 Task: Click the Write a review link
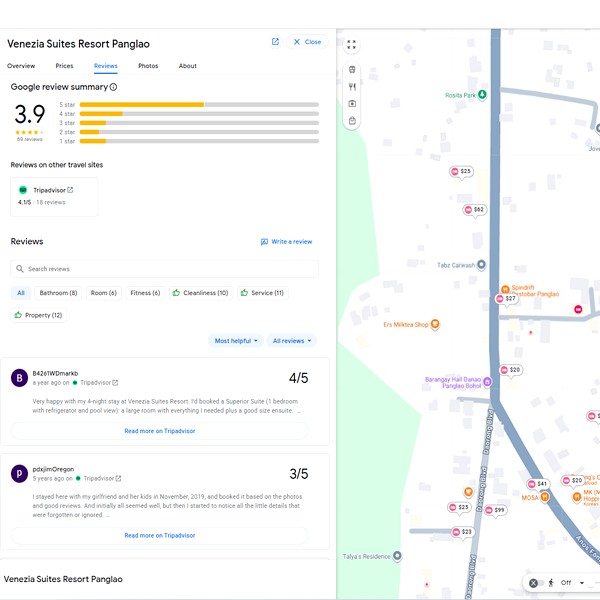point(287,242)
